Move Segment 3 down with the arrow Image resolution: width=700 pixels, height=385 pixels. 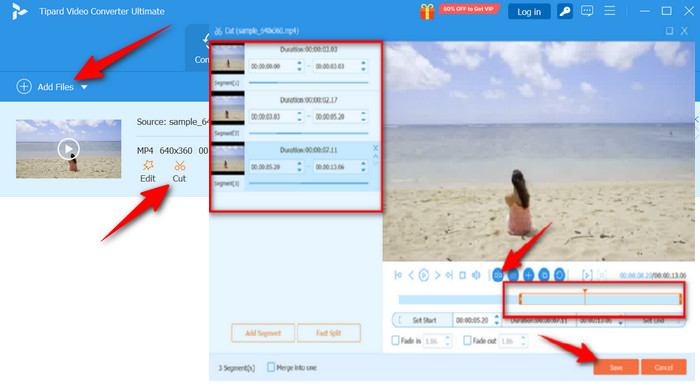(x=375, y=163)
